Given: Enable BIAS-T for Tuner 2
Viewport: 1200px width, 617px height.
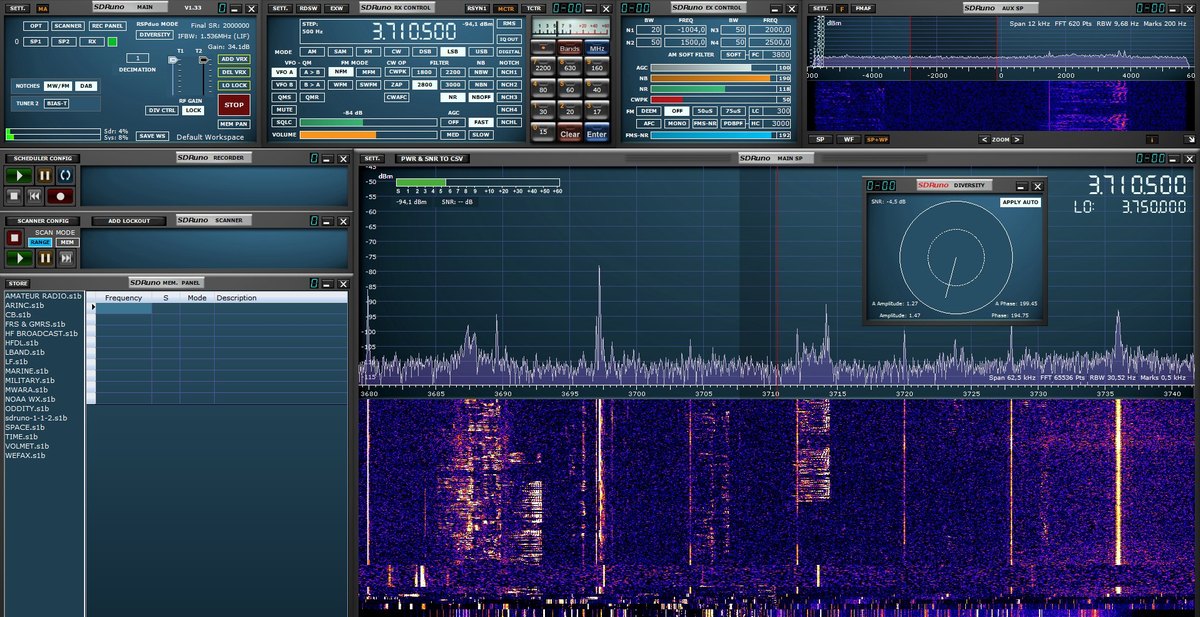Looking at the screenshot, I should coord(56,103).
